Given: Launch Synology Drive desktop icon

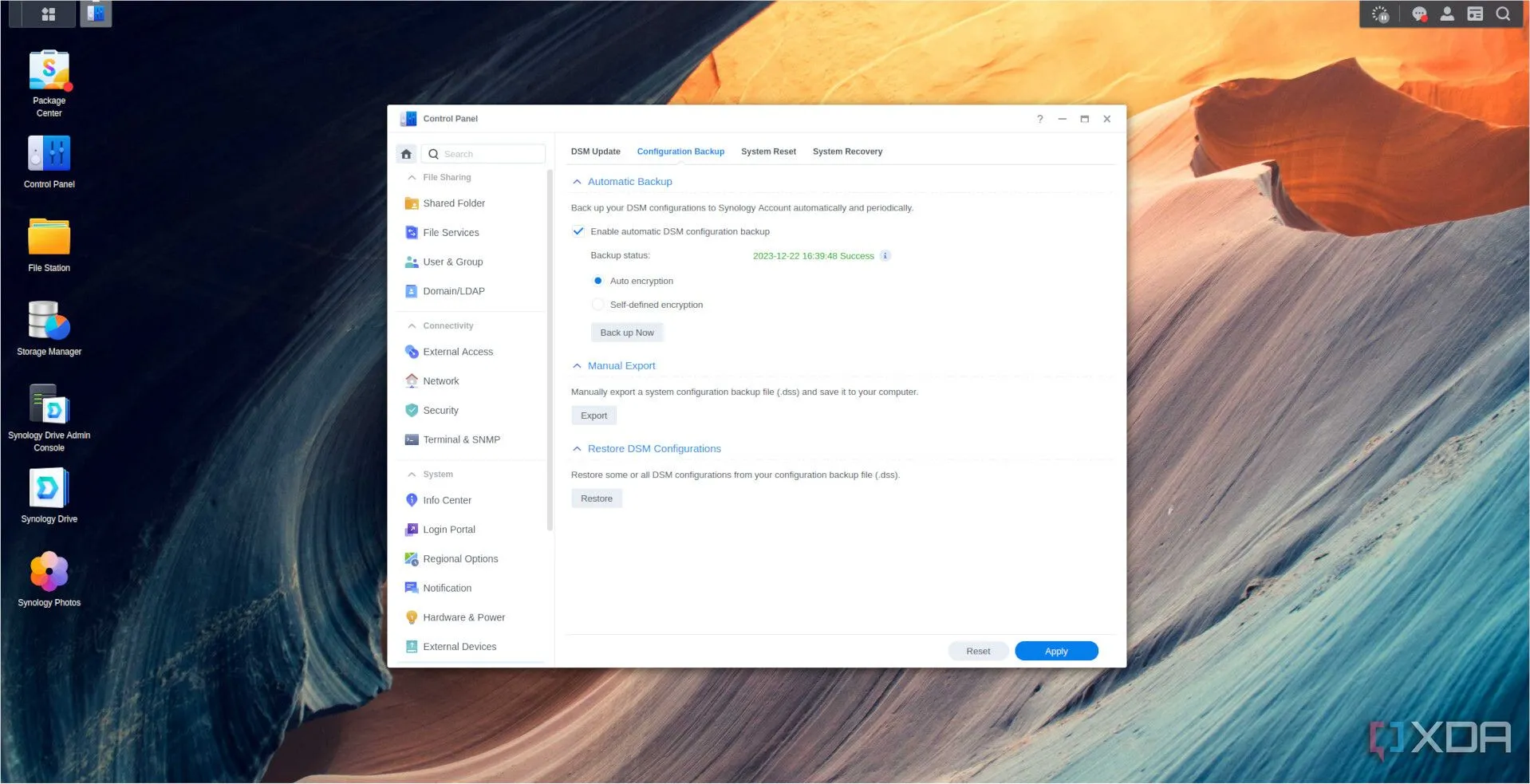Looking at the screenshot, I should (49, 496).
